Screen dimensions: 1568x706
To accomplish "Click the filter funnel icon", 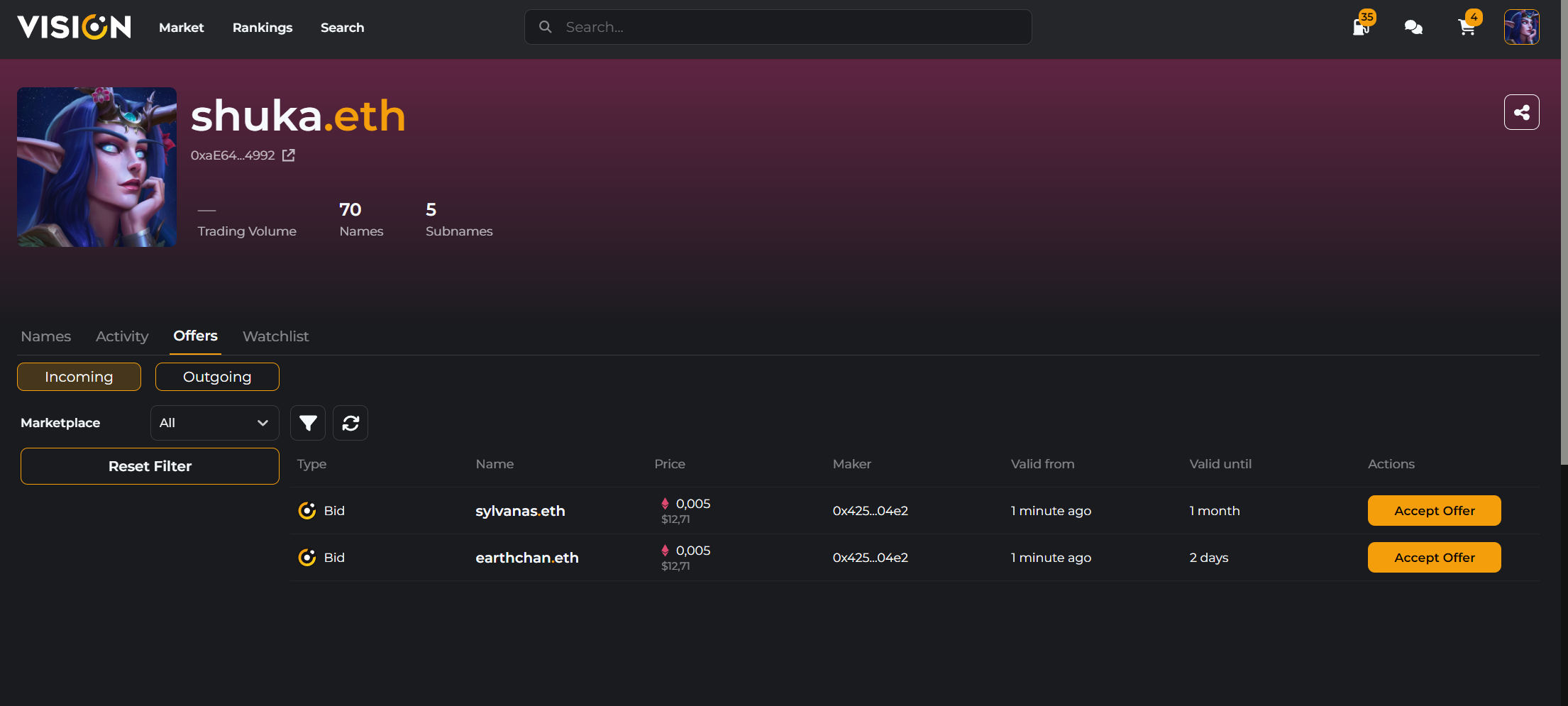I will click(x=308, y=423).
